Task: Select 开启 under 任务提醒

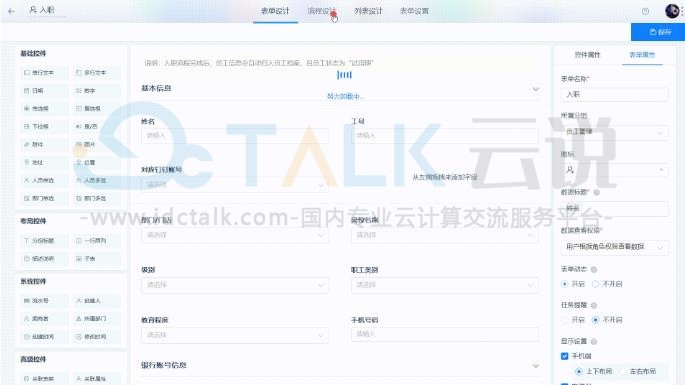Action: 564,320
